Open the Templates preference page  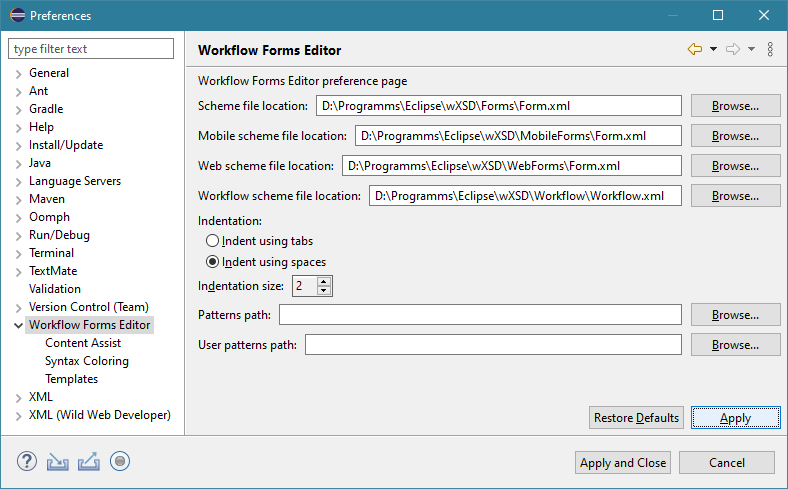point(71,379)
